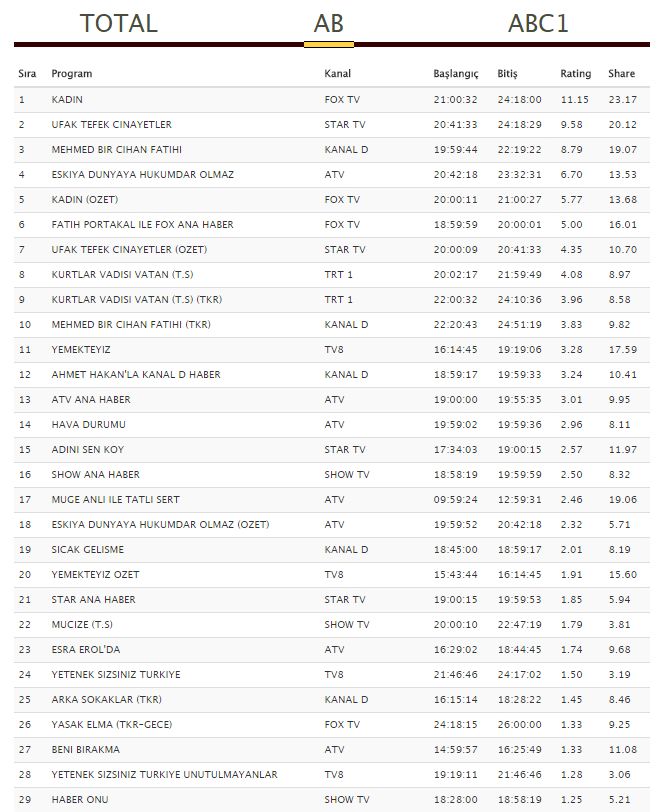The width and height of the screenshot is (662, 812).
Task: Click the Kanal column header
Action: click(337, 74)
